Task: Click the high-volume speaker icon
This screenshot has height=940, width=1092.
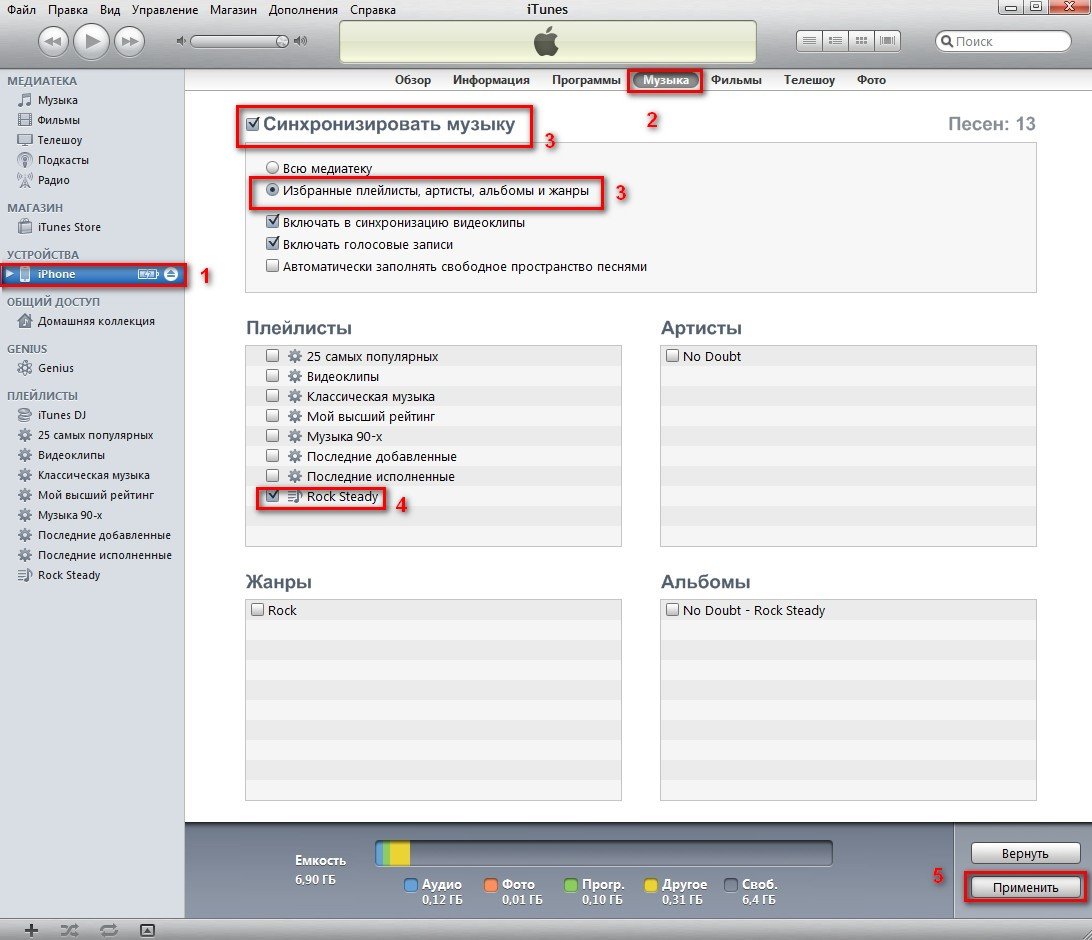Action: pos(300,41)
